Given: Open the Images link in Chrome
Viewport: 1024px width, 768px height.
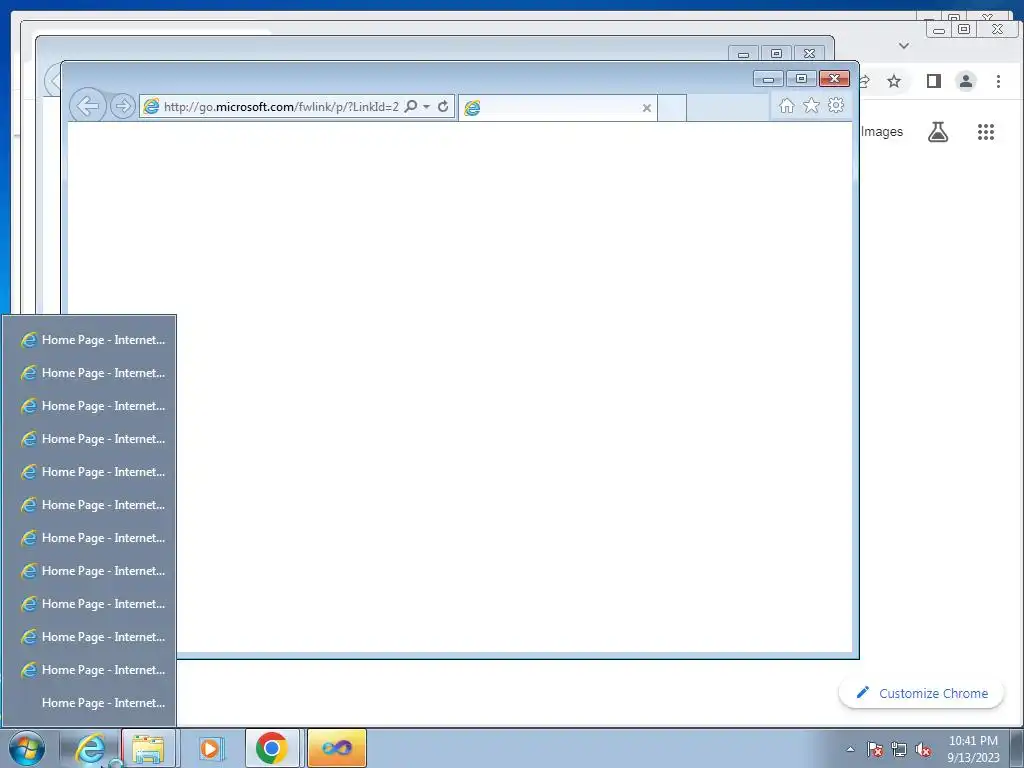Looking at the screenshot, I should [882, 131].
